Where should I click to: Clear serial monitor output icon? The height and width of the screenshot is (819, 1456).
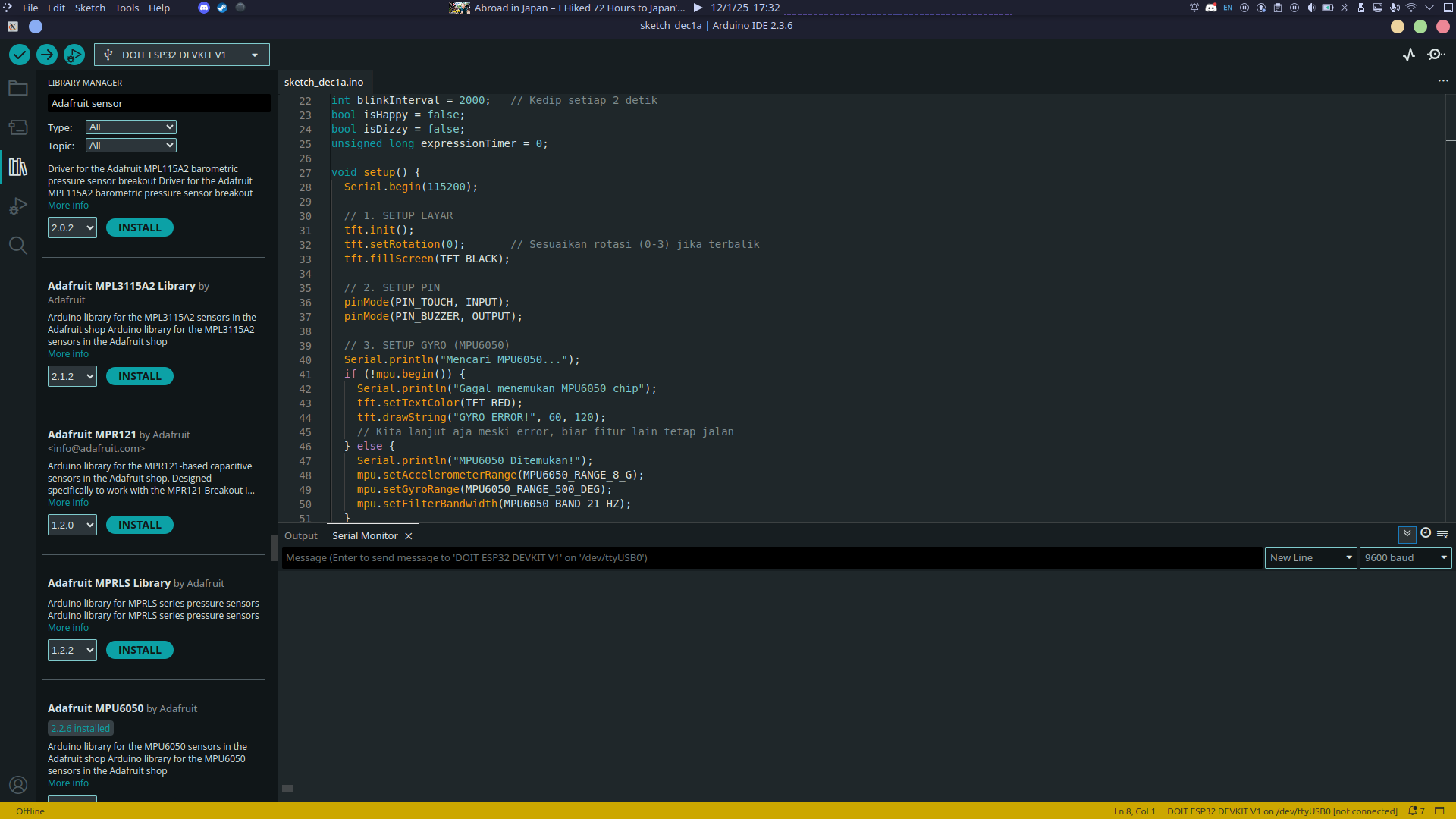click(1442, 535)
